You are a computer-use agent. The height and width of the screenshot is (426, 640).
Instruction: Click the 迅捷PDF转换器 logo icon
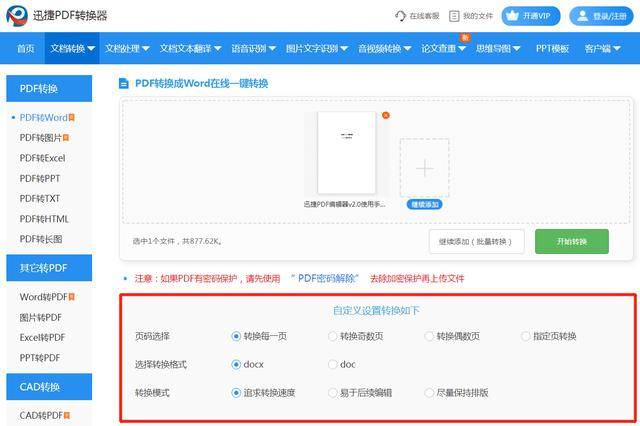(x=17, y=16)
